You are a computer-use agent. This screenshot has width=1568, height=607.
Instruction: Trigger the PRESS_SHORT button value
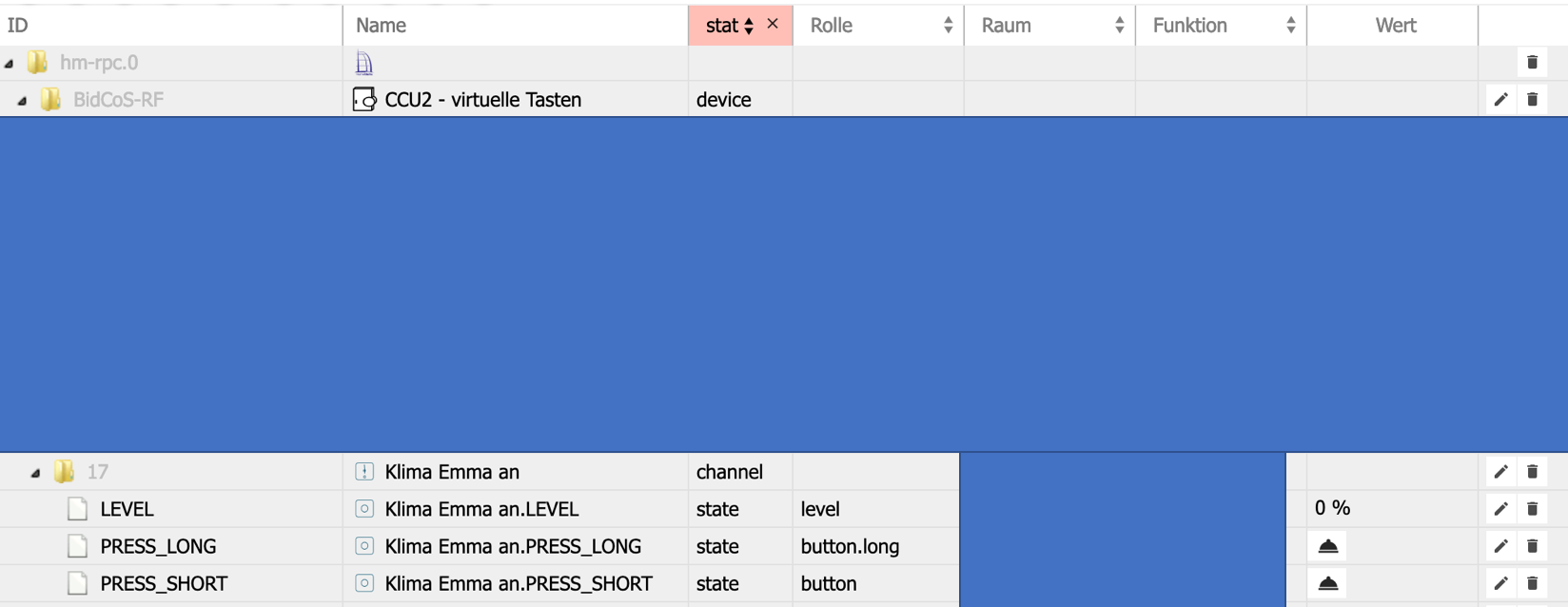[1328, 583]
